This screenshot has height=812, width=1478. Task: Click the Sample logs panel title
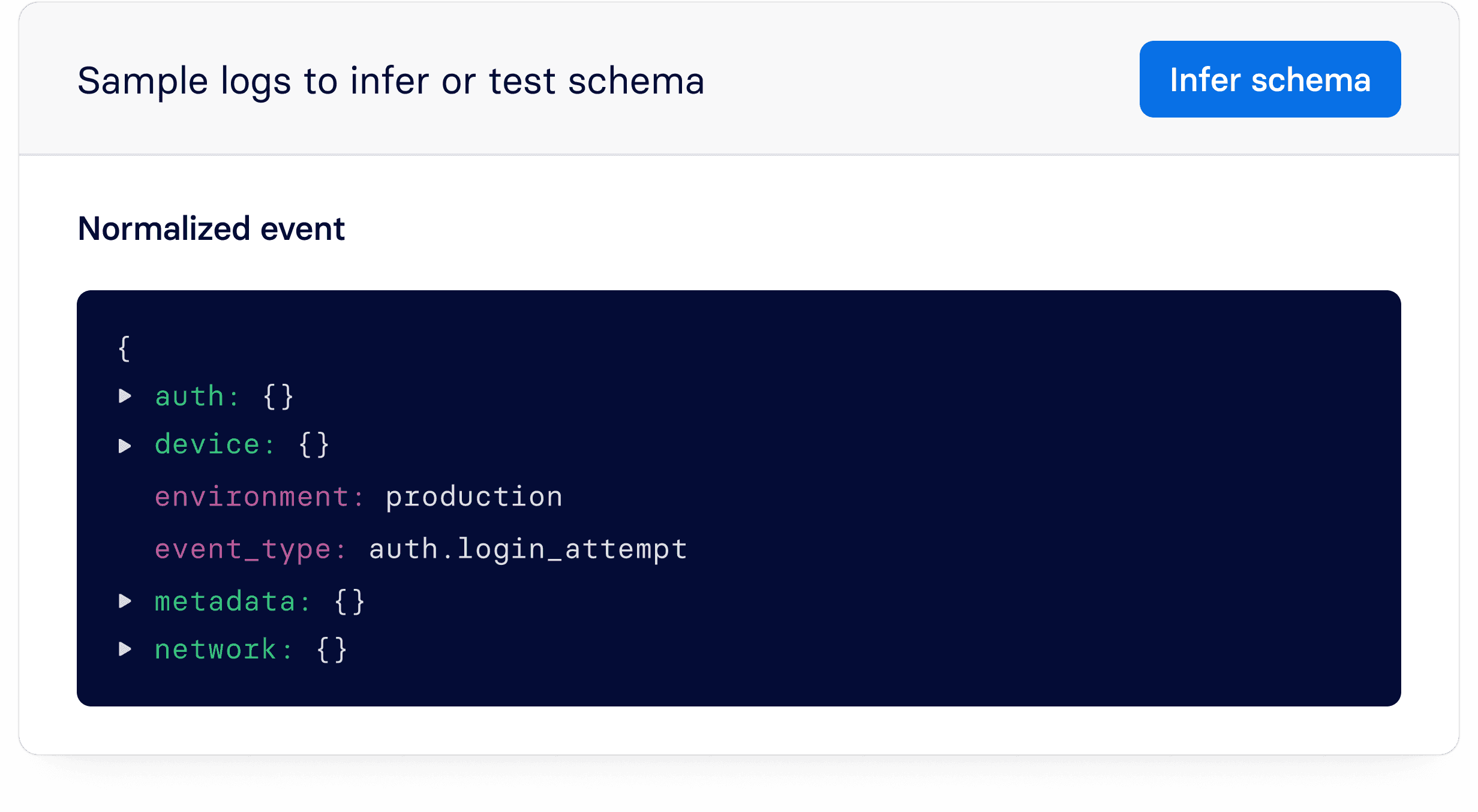tap(390, 81)
